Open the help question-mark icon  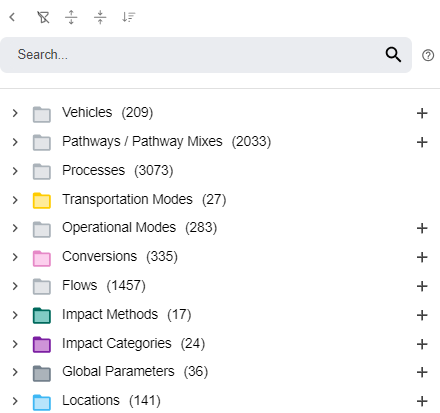[x=428, y=55]
